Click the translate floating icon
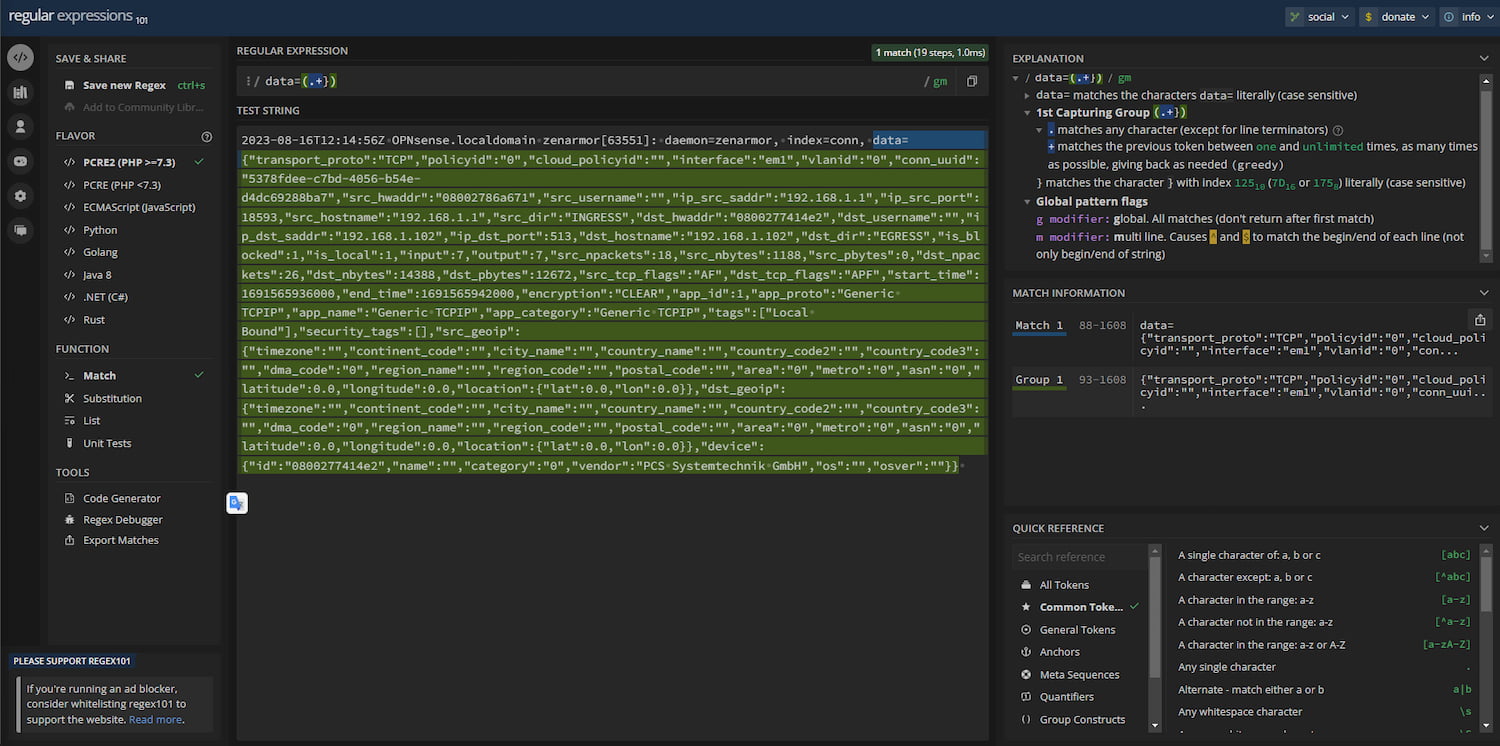The width and height of the screenshot is (1500, 746). 236,503
